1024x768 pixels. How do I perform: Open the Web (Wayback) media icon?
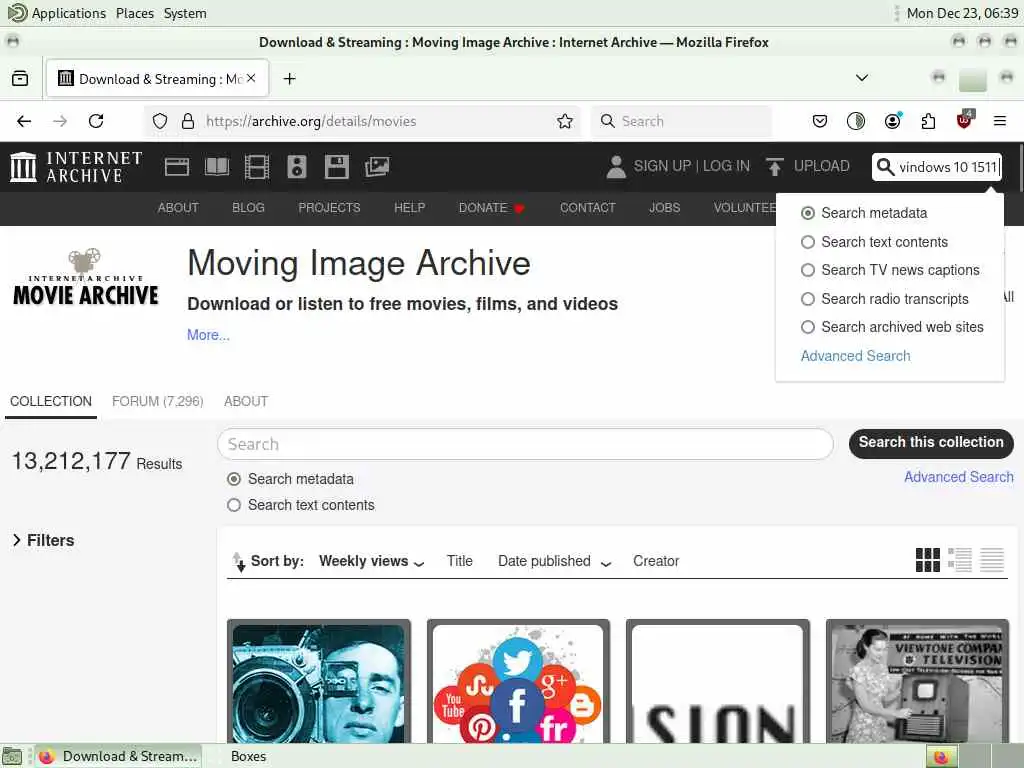pyautogui.click(x=177, y=167)
